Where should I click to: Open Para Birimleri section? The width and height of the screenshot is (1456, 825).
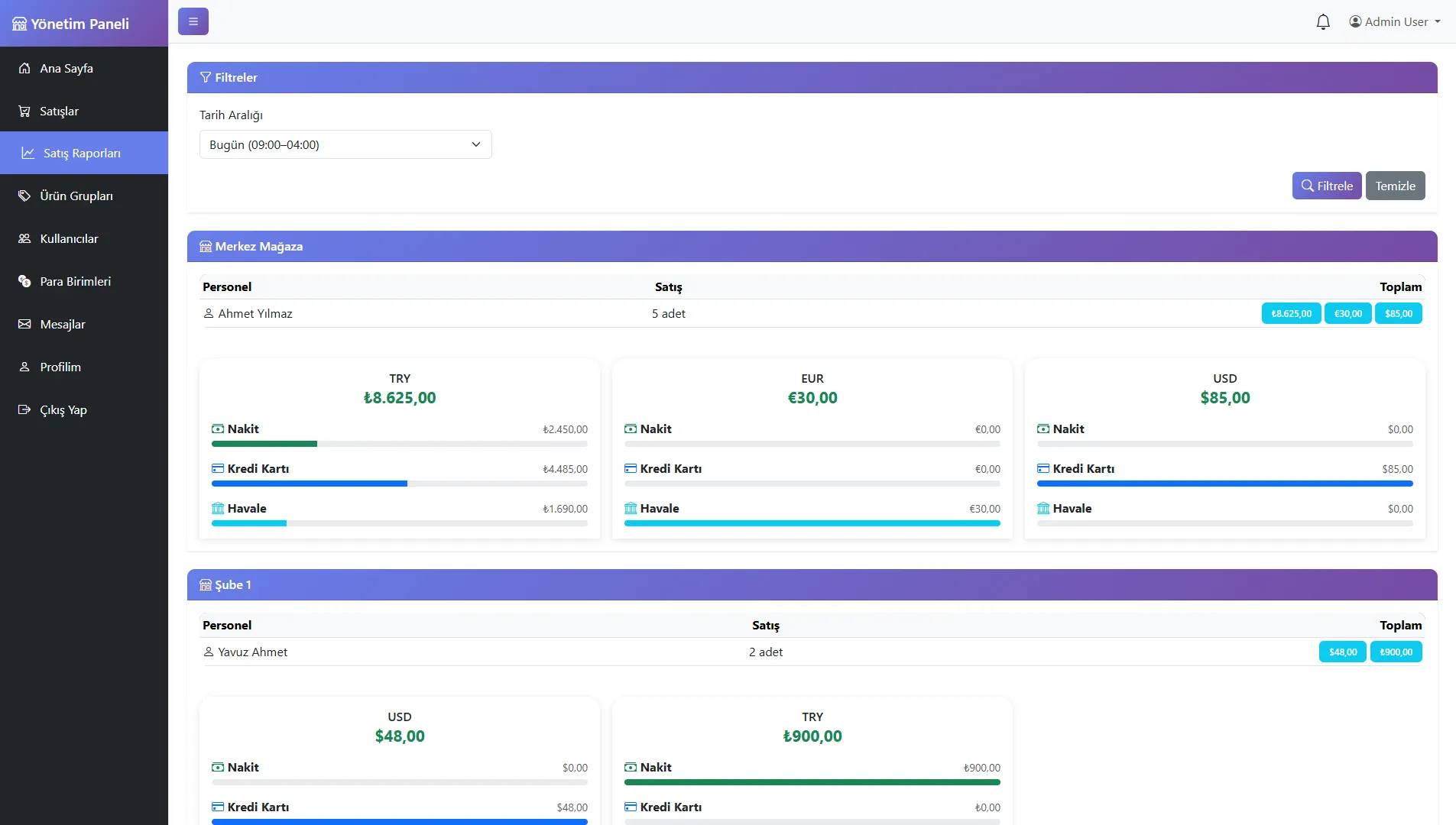coord(84,281)
